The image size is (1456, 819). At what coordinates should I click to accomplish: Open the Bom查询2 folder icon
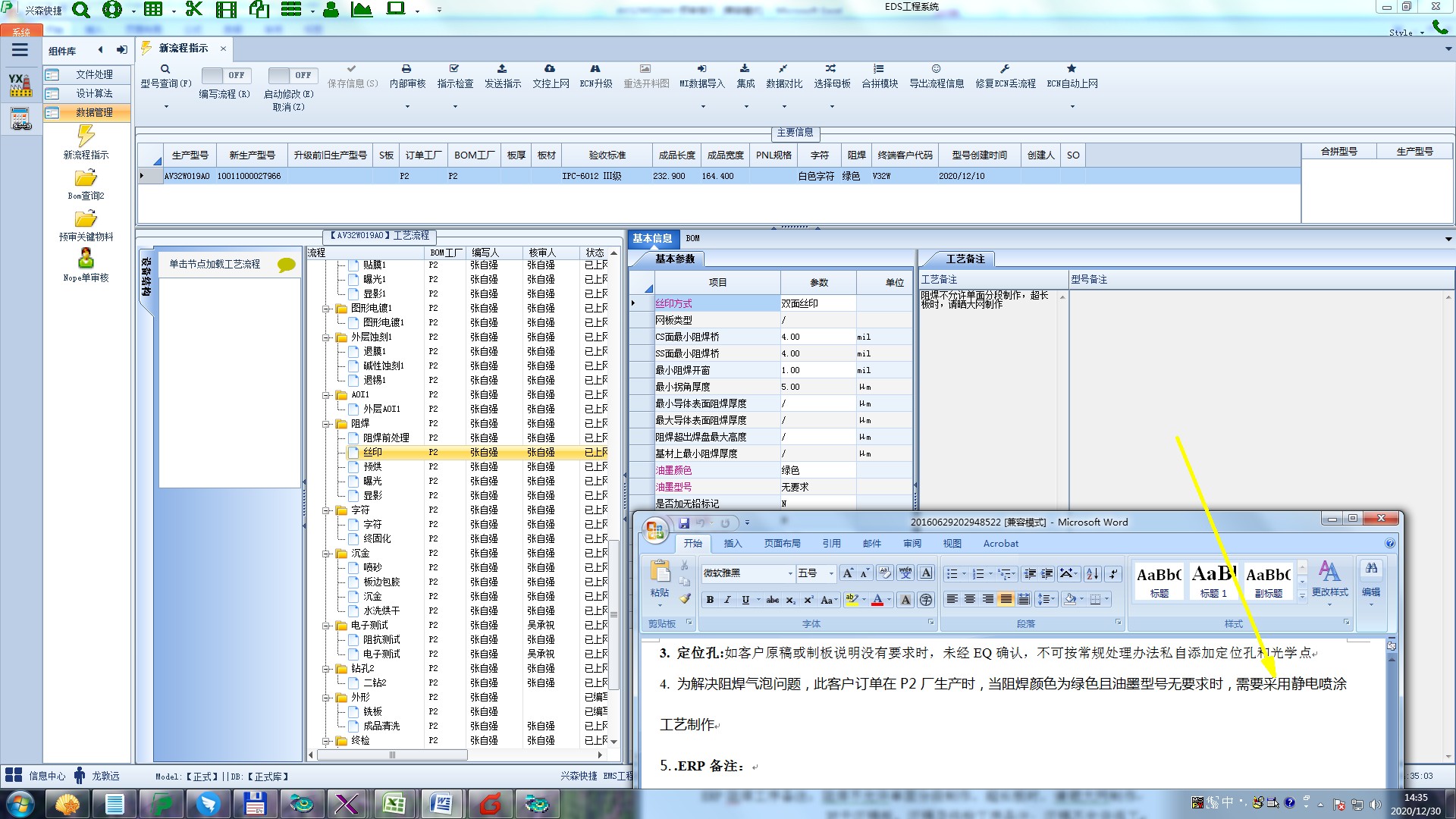point(86,178)
